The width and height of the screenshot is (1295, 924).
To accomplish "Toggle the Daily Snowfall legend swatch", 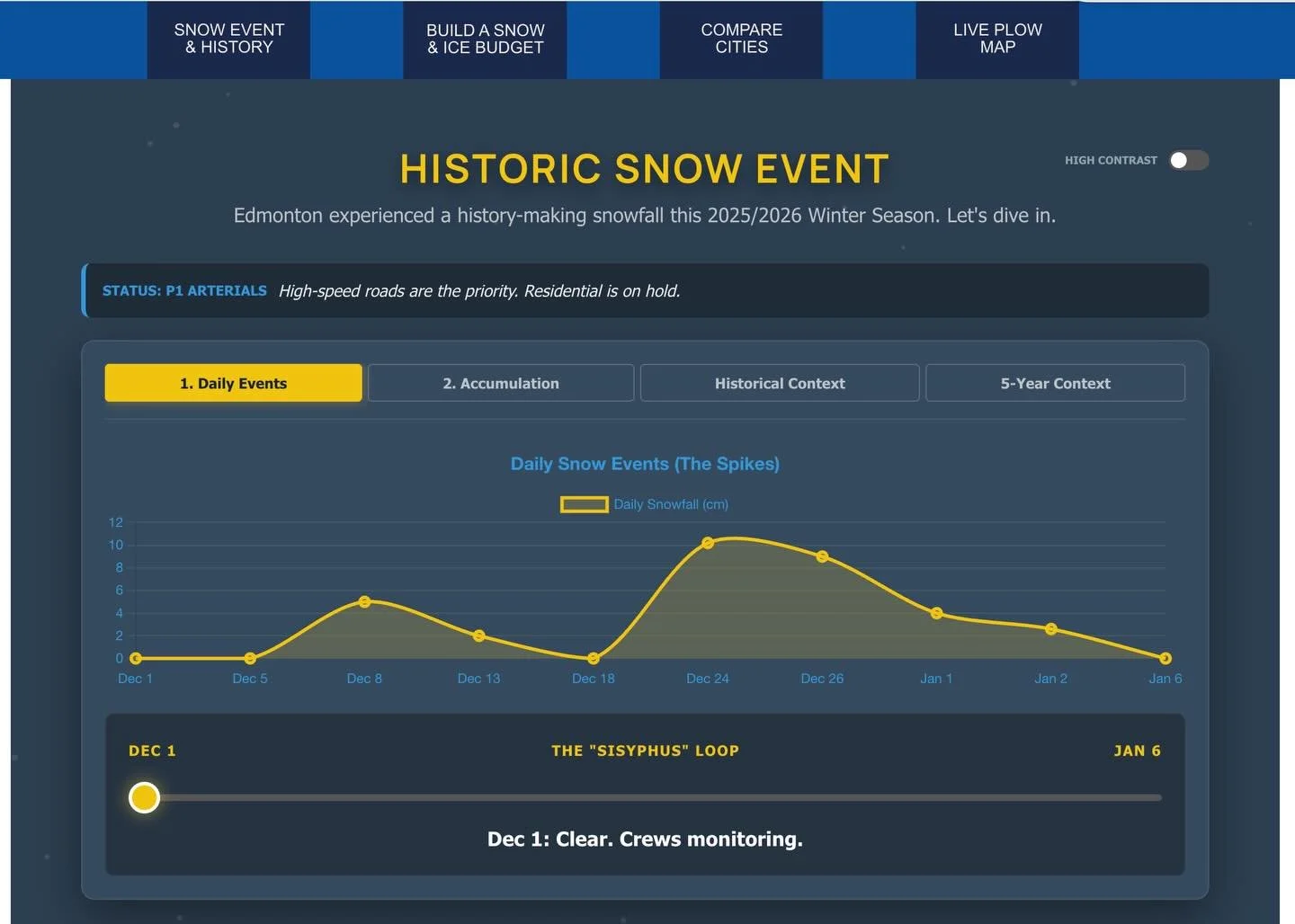I will tap(584, 504).
